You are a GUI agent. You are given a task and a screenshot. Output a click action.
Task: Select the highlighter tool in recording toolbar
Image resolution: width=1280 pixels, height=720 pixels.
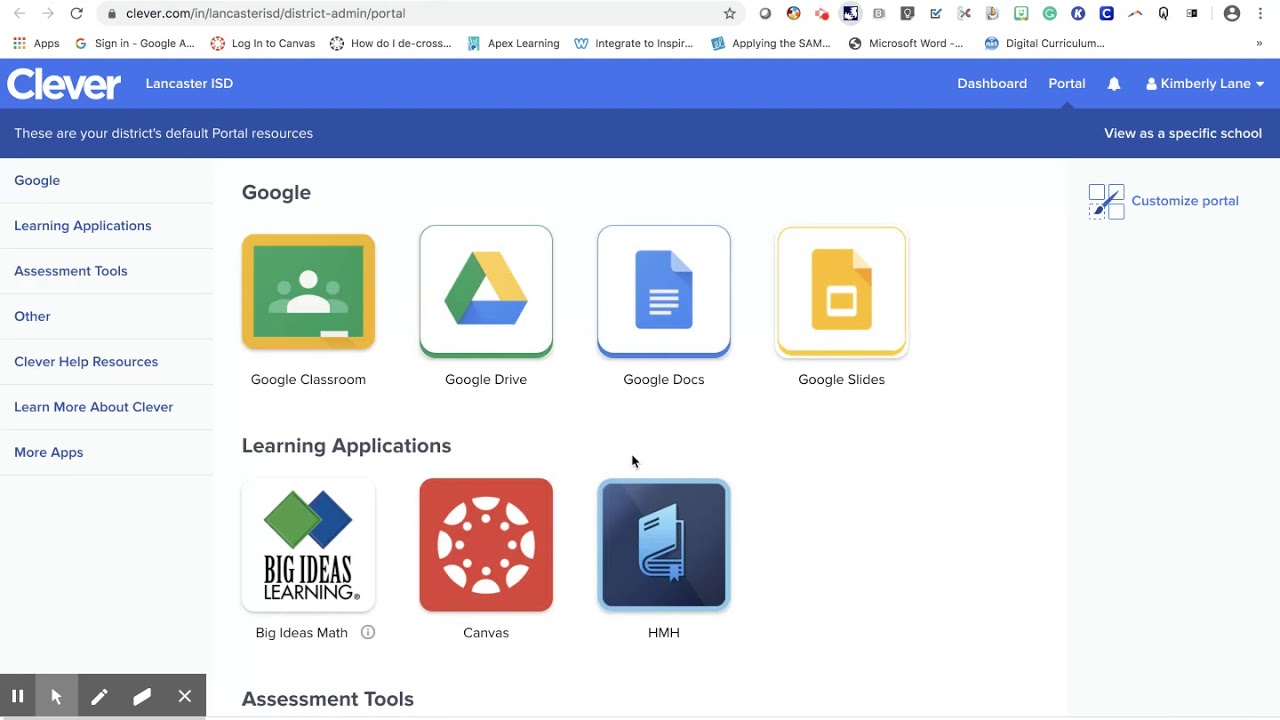(x=142, y=697)
